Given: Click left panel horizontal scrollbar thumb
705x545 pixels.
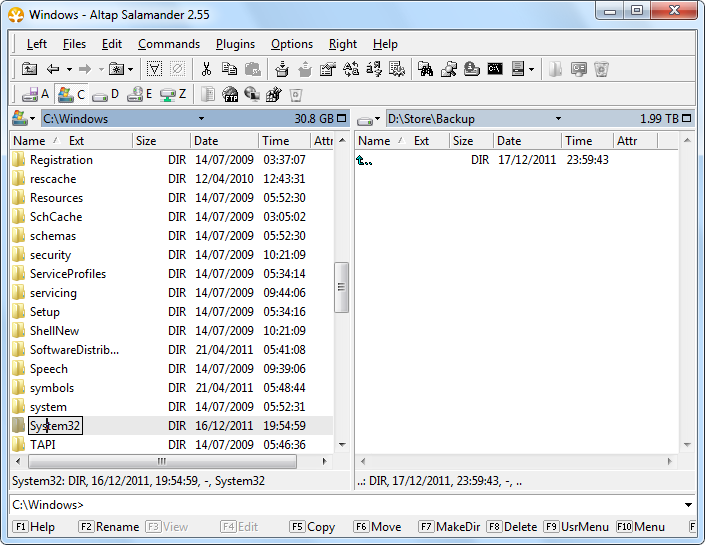Looking at the screenshot, I should point(162,461).
